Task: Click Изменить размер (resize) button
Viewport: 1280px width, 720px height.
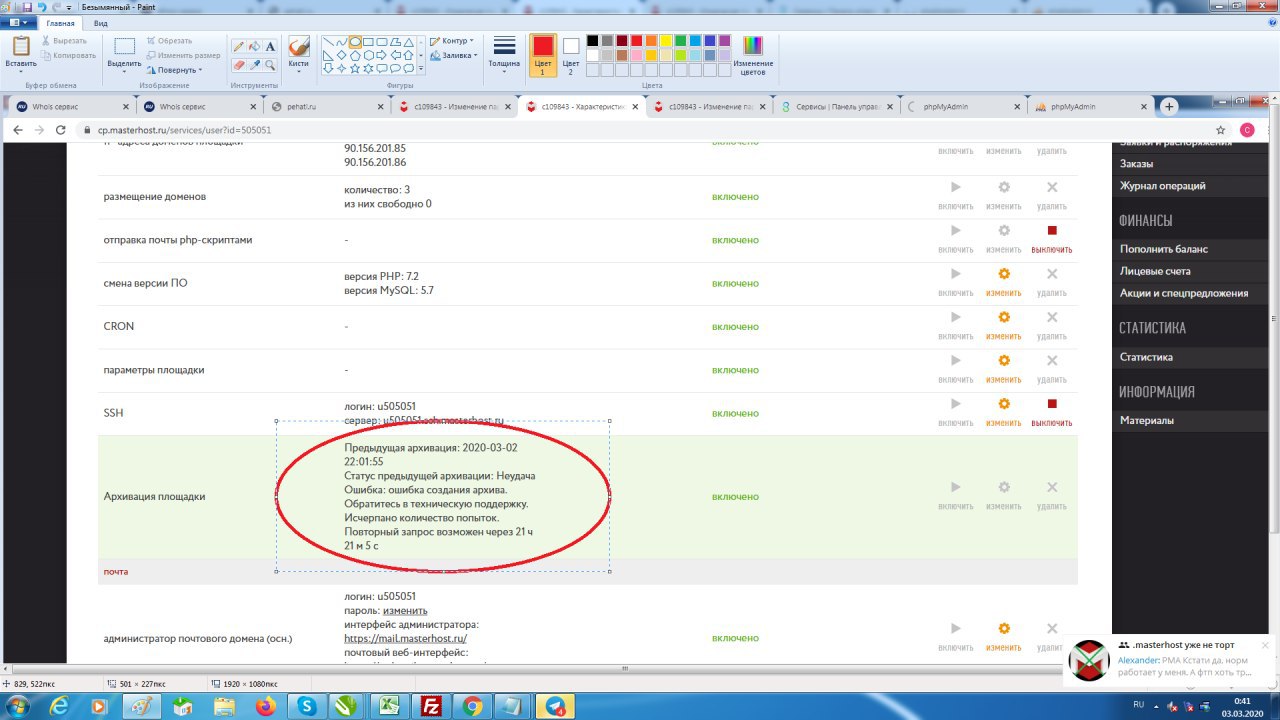Action: click(183, 55)
